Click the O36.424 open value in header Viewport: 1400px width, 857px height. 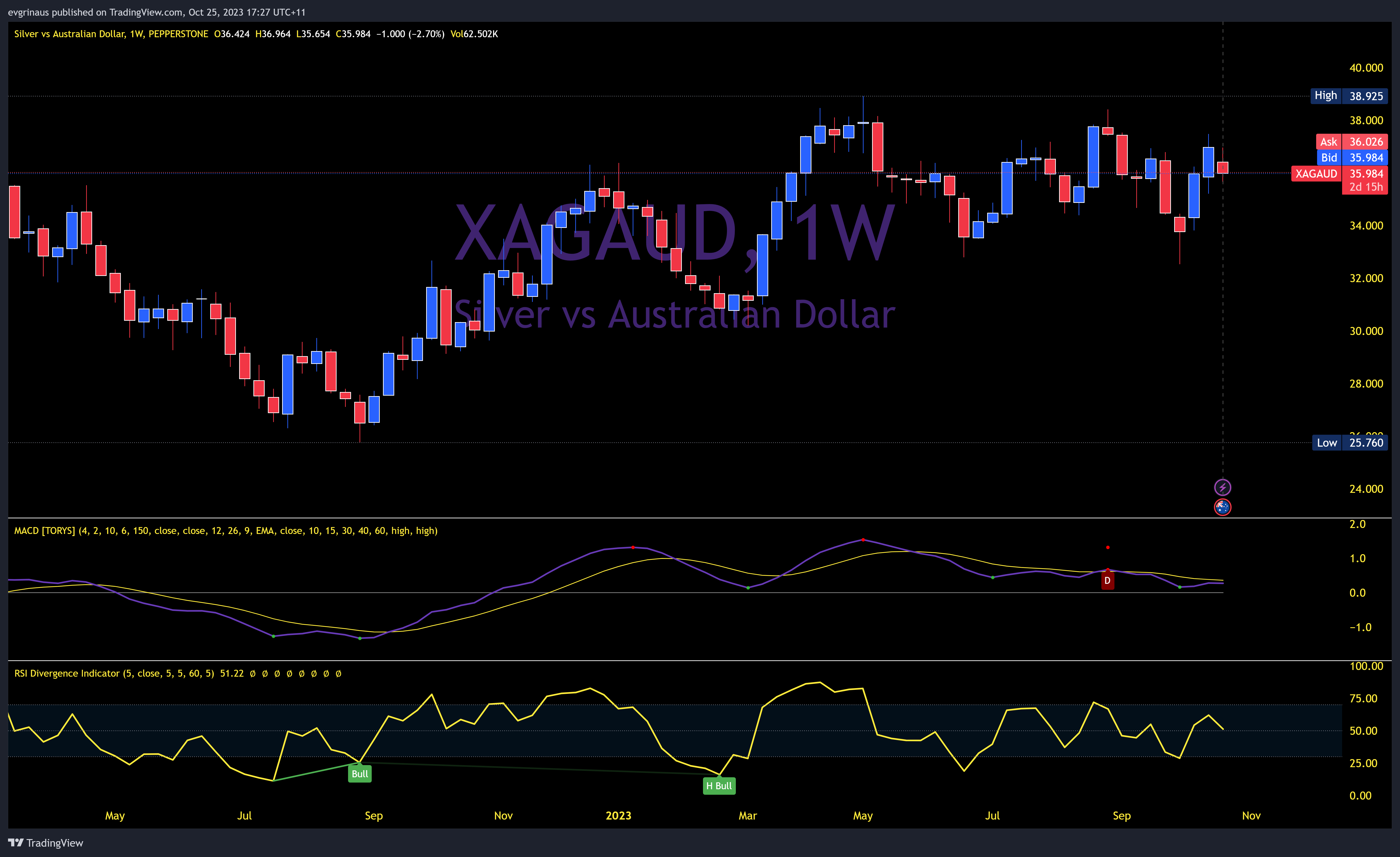coord(232,34)
